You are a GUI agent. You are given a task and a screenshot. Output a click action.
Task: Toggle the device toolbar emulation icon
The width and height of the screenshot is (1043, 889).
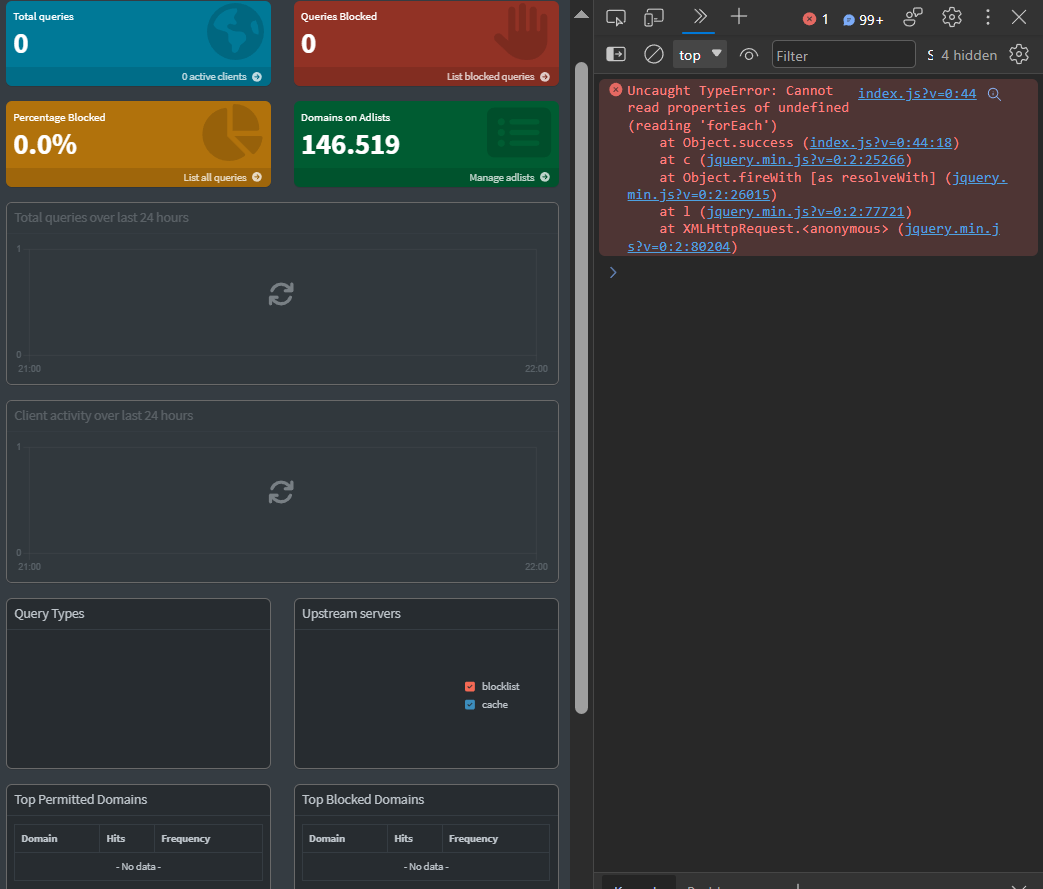coord(655,17)
